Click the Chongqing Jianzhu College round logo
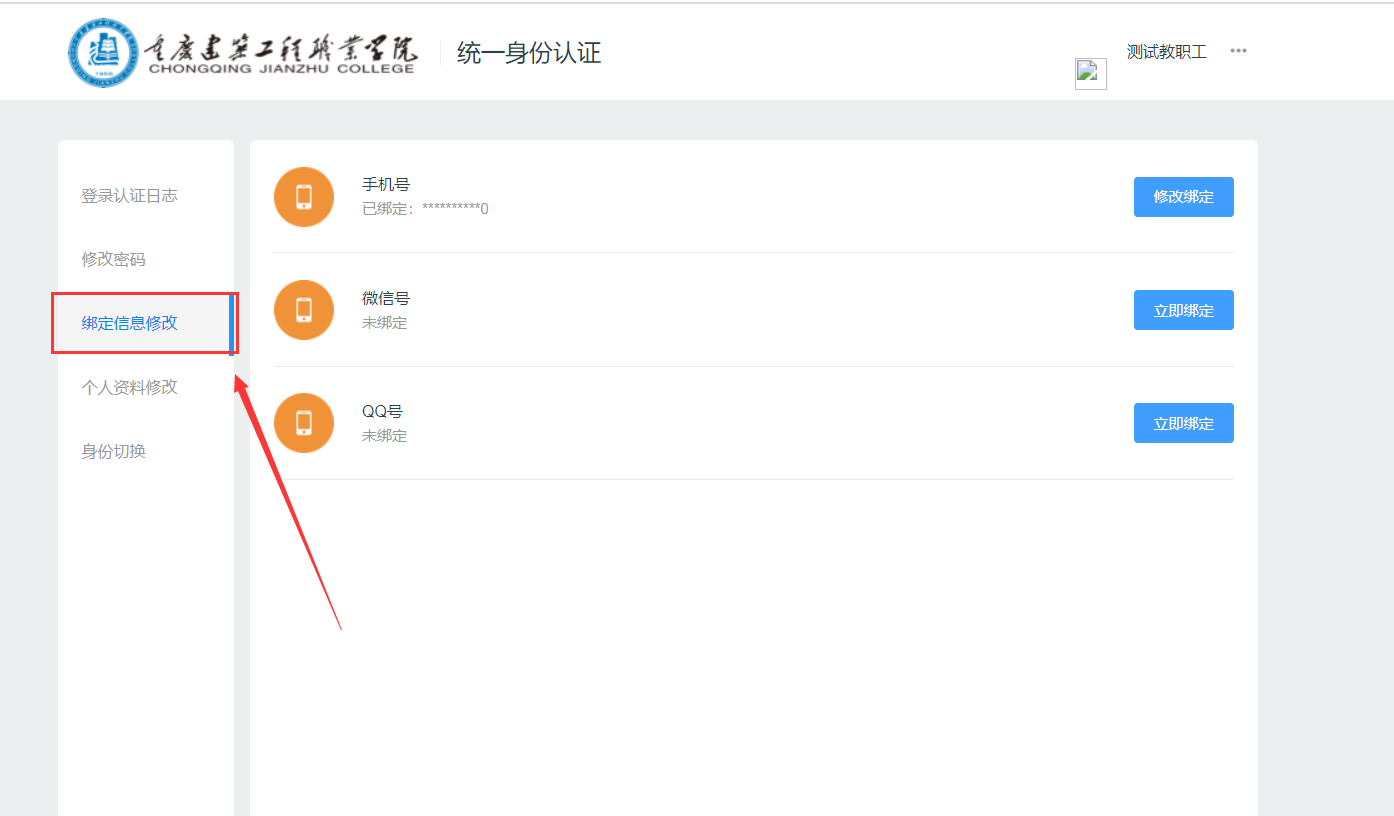 pyautogui.click(x=105, y=52)
